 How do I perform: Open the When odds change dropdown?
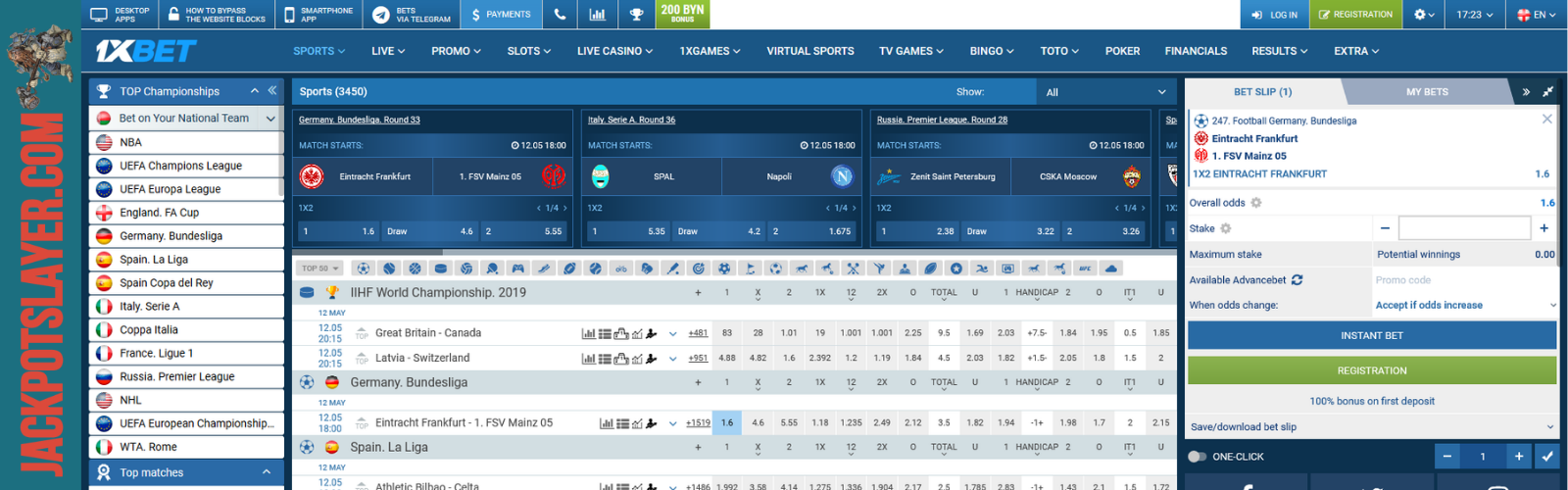[1465, 305]
